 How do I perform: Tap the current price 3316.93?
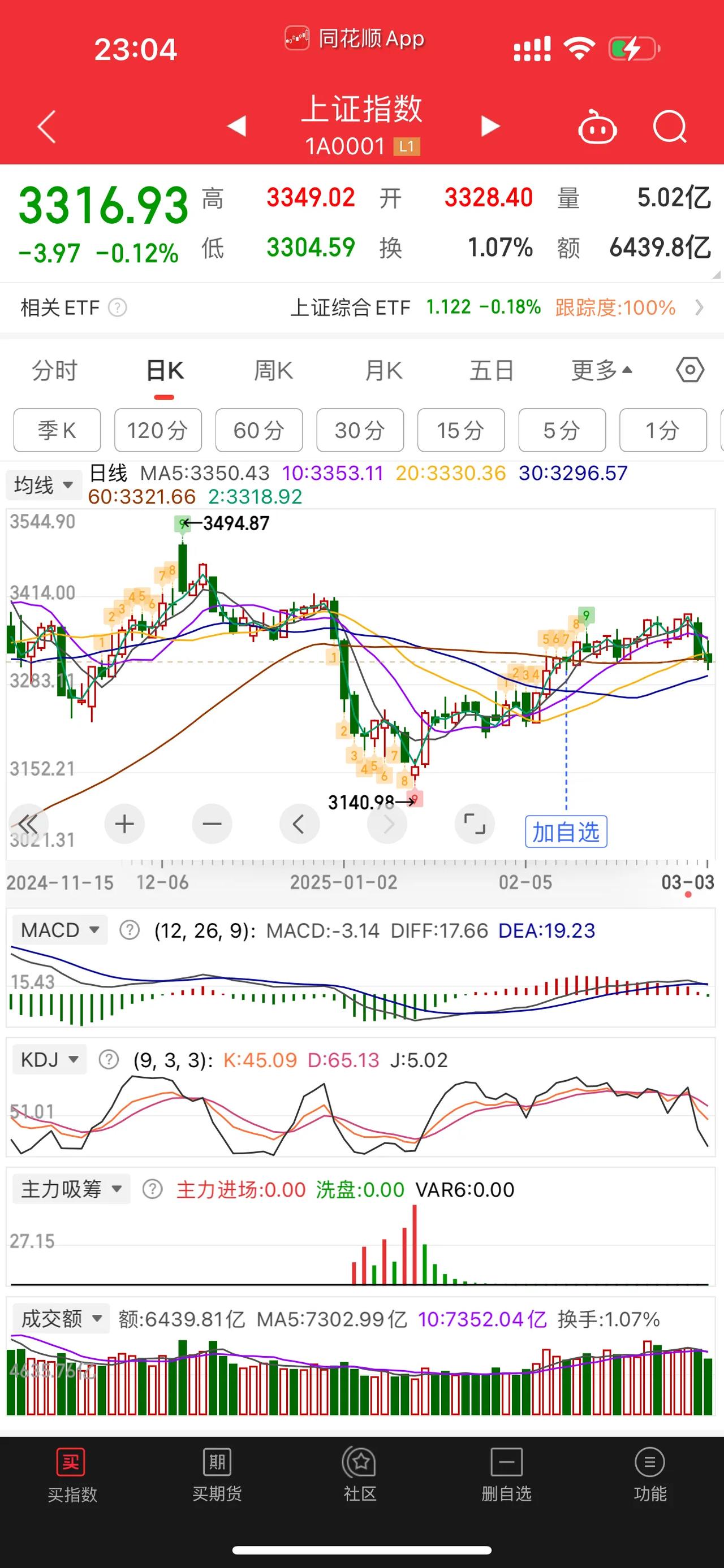coord(104,206)
